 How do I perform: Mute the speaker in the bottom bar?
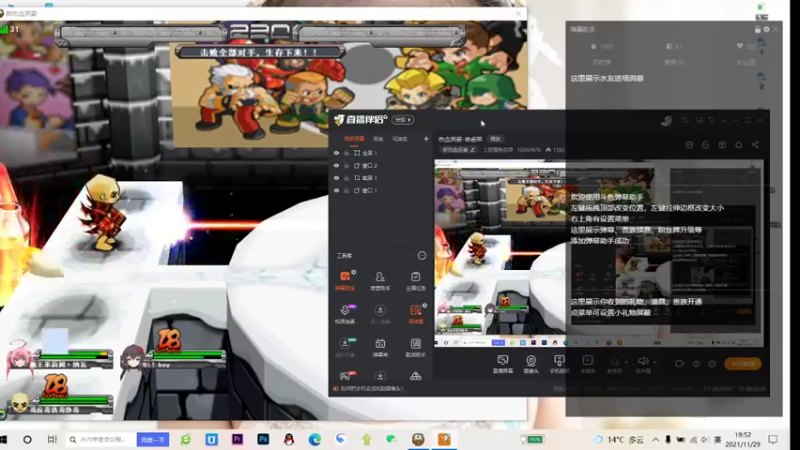click(643, 363)
